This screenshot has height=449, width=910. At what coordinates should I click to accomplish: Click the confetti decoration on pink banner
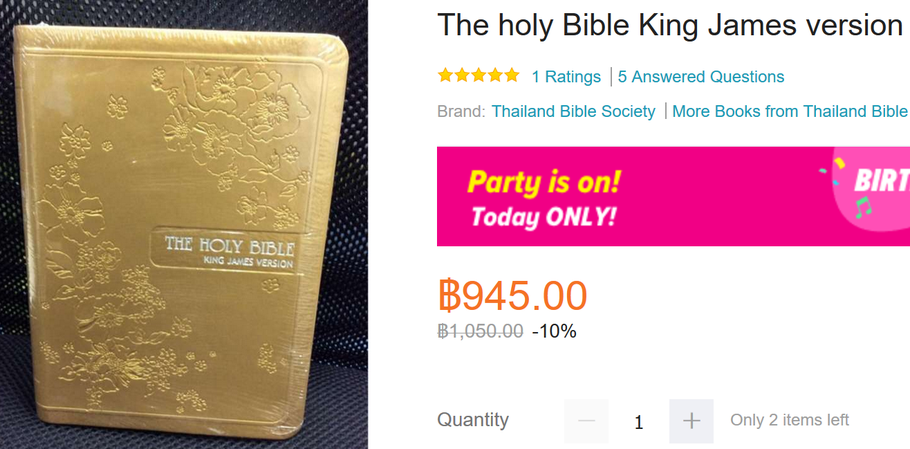[831, 170]
